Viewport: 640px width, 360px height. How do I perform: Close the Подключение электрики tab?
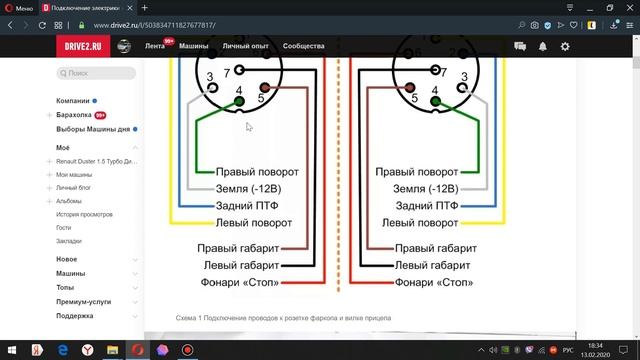(x=130, y=8)
